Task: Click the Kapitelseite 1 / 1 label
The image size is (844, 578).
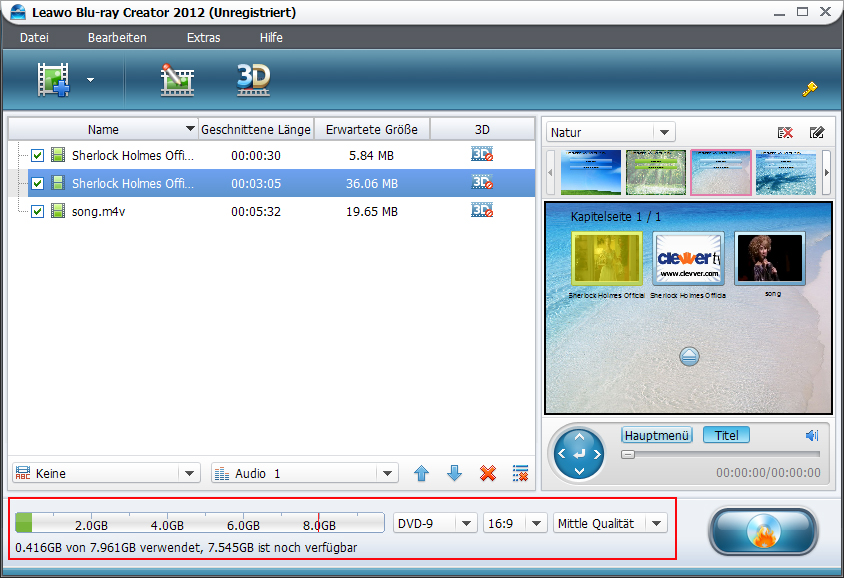Action: click(x=616, y=217)
